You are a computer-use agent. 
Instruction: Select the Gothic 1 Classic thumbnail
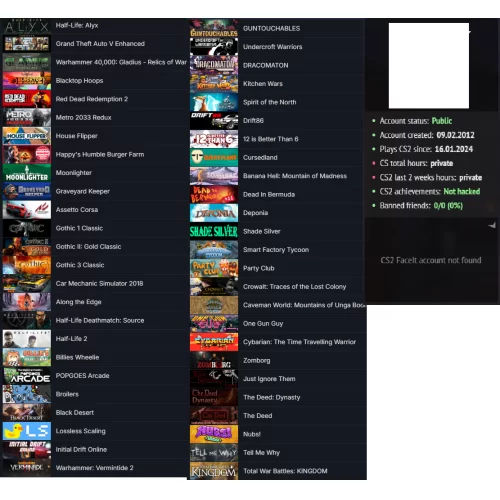27,228
